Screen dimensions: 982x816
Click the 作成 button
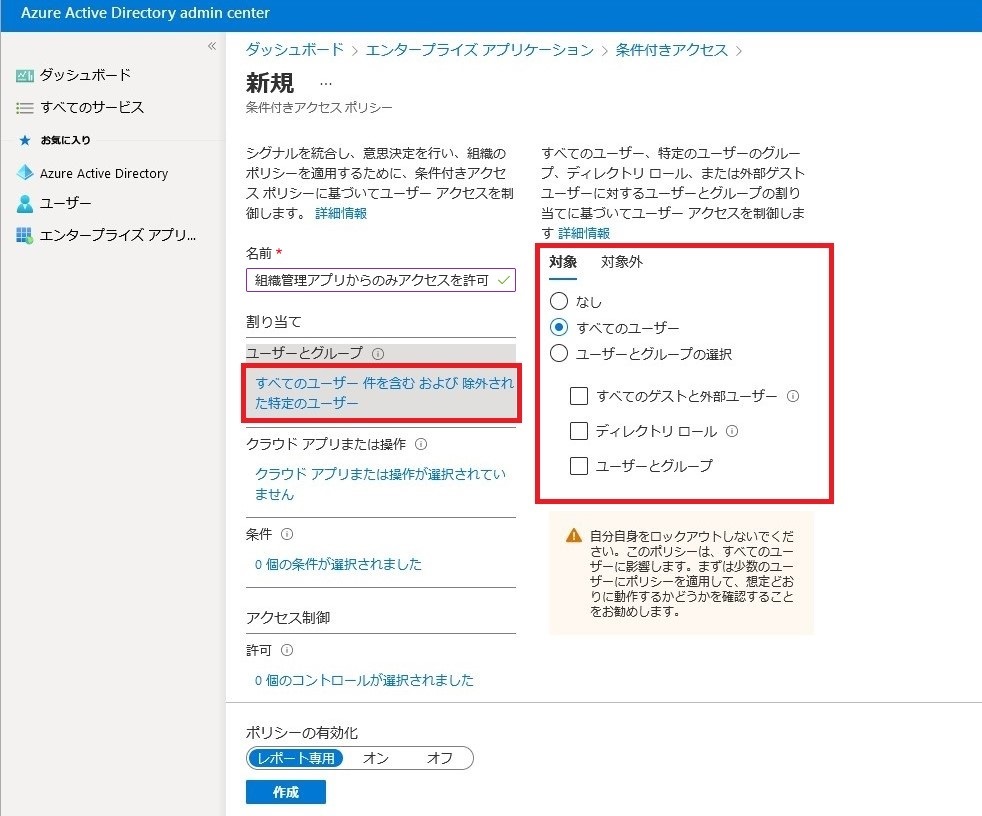286,792
